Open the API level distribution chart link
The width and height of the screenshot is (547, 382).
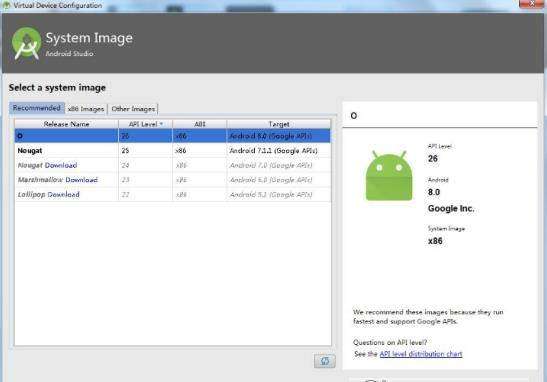pyautogui.click(x=421, y=354)
